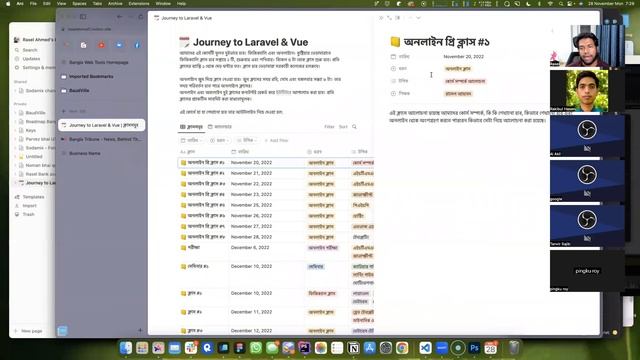Click Sort in the database toolbar
The height and width of the screenshot is (360, 640).
pyautogui.click(x=343, y=127)
